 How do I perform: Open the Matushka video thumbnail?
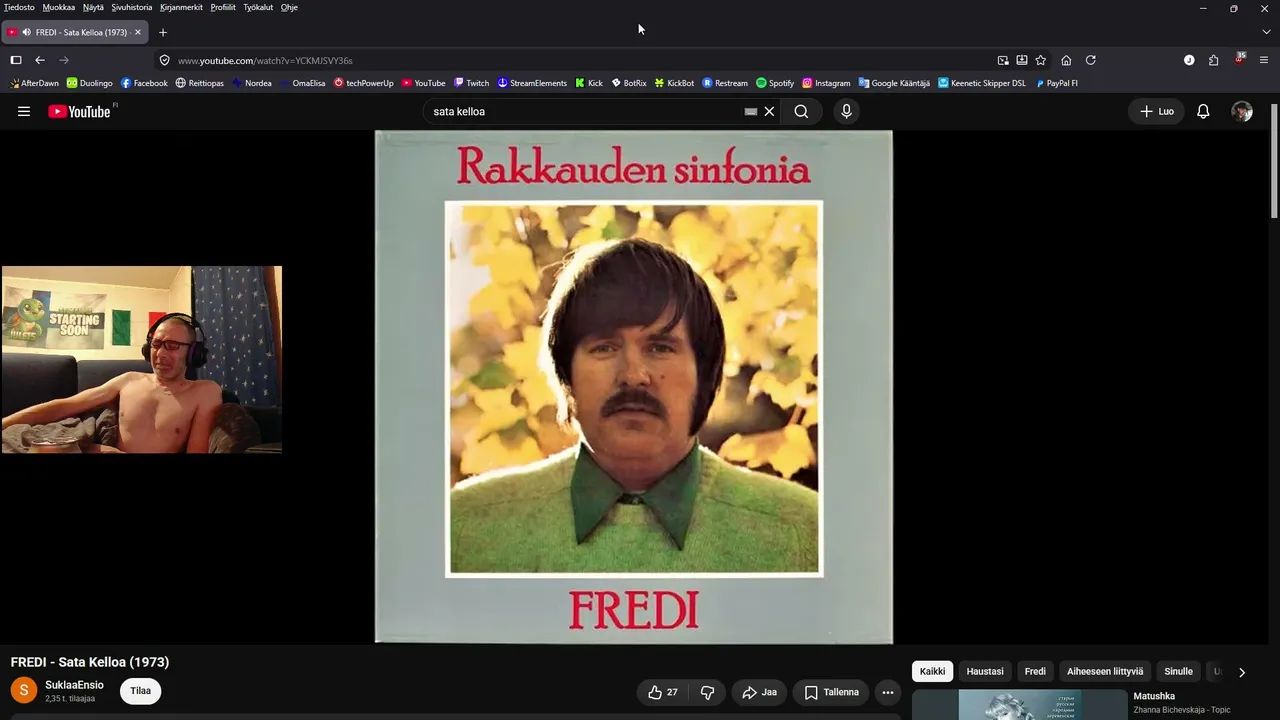[1019, 705]
